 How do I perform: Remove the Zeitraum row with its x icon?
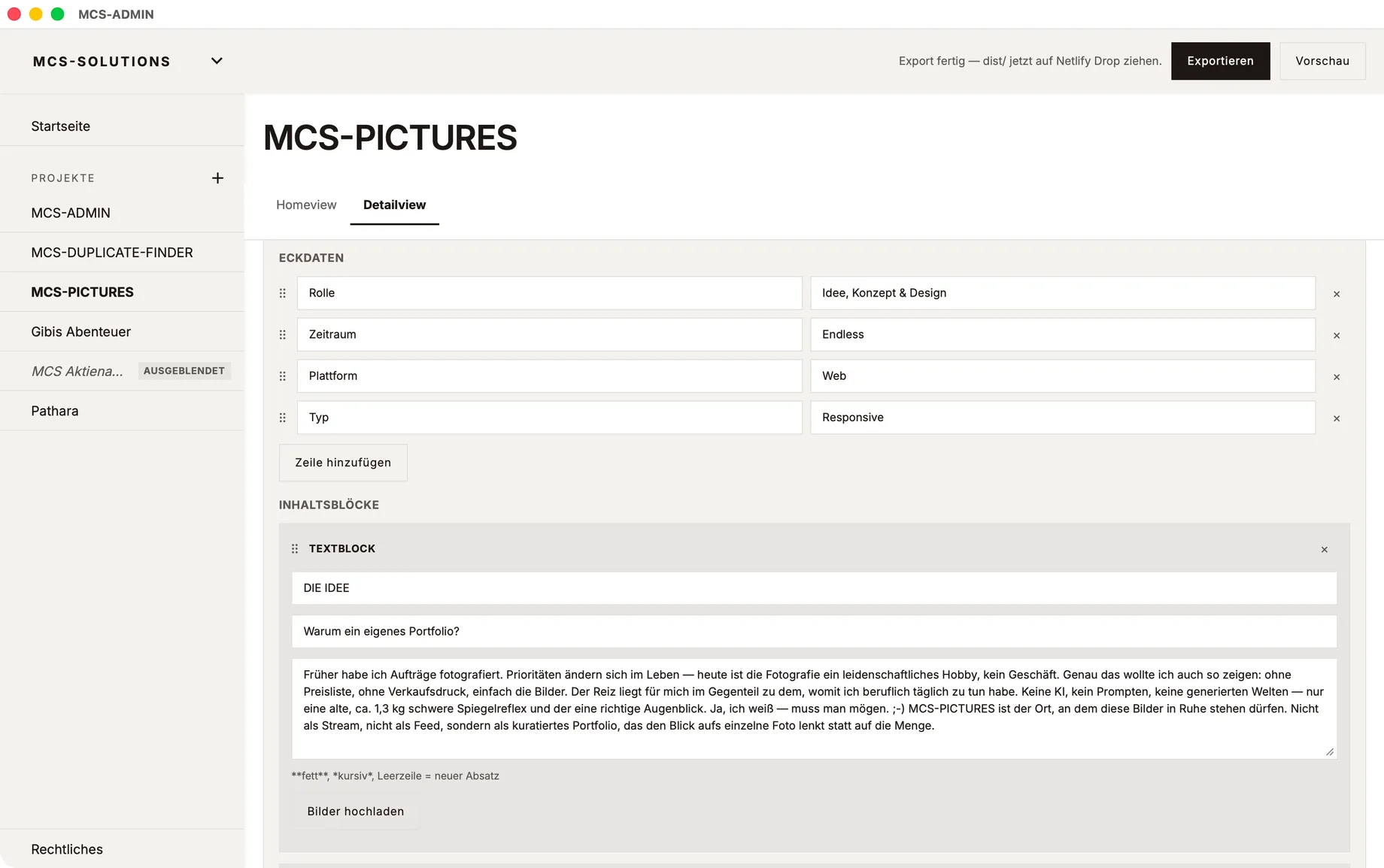point(1337,335)
